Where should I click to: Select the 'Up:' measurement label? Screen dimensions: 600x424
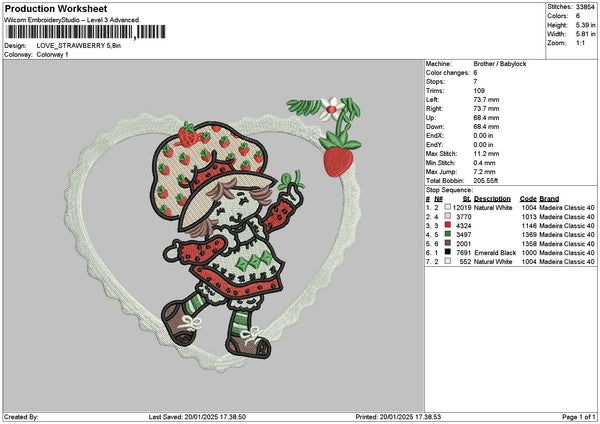pyautogui.click(x=431, y=118)
